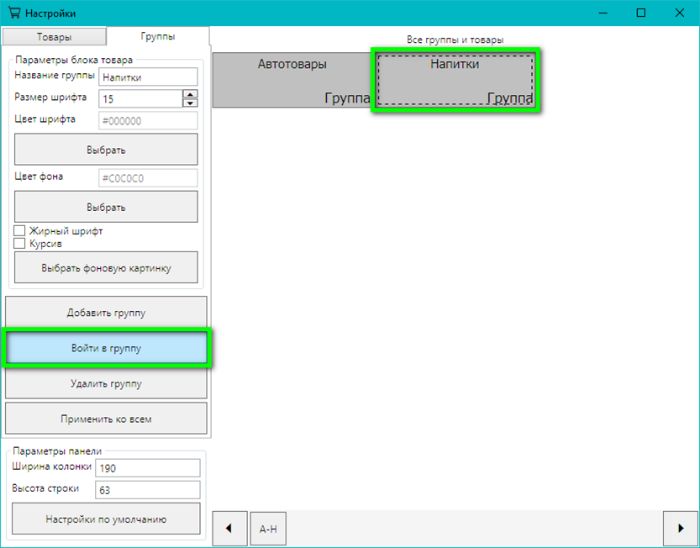Increase font size with up spinner arrow

190,94
